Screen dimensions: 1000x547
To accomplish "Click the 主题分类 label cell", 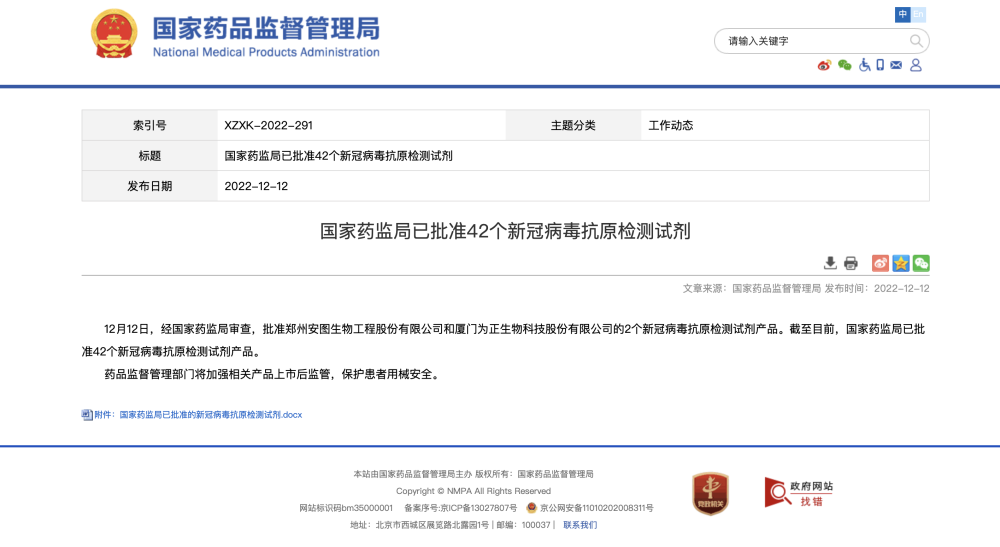I will click(573, 126).
